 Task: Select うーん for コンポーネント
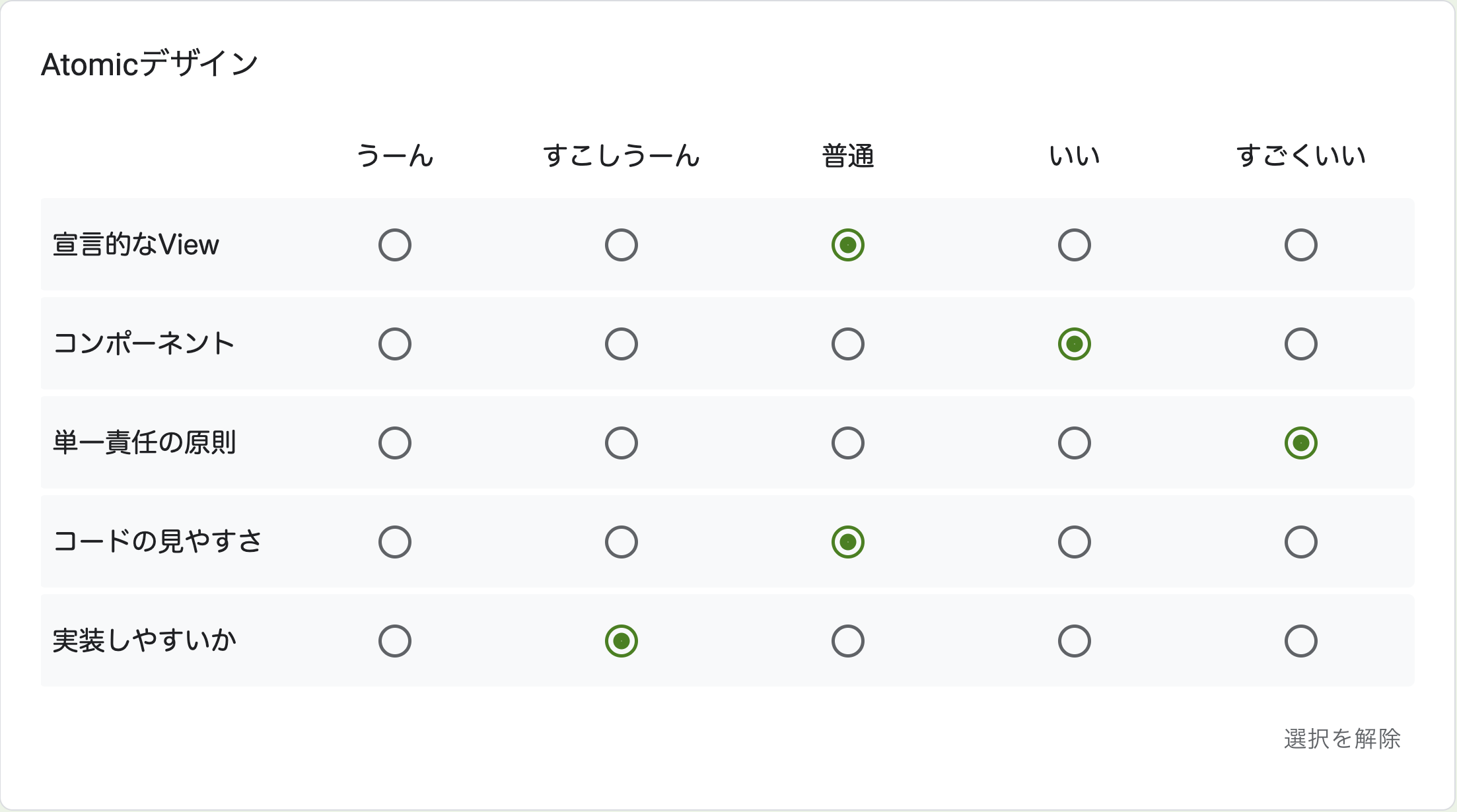(394, 343)
